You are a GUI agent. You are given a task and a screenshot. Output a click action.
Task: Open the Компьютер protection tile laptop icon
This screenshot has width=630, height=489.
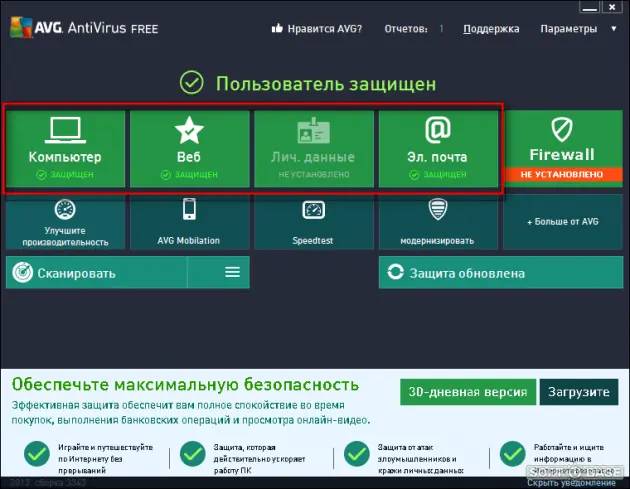click(65, 130)
